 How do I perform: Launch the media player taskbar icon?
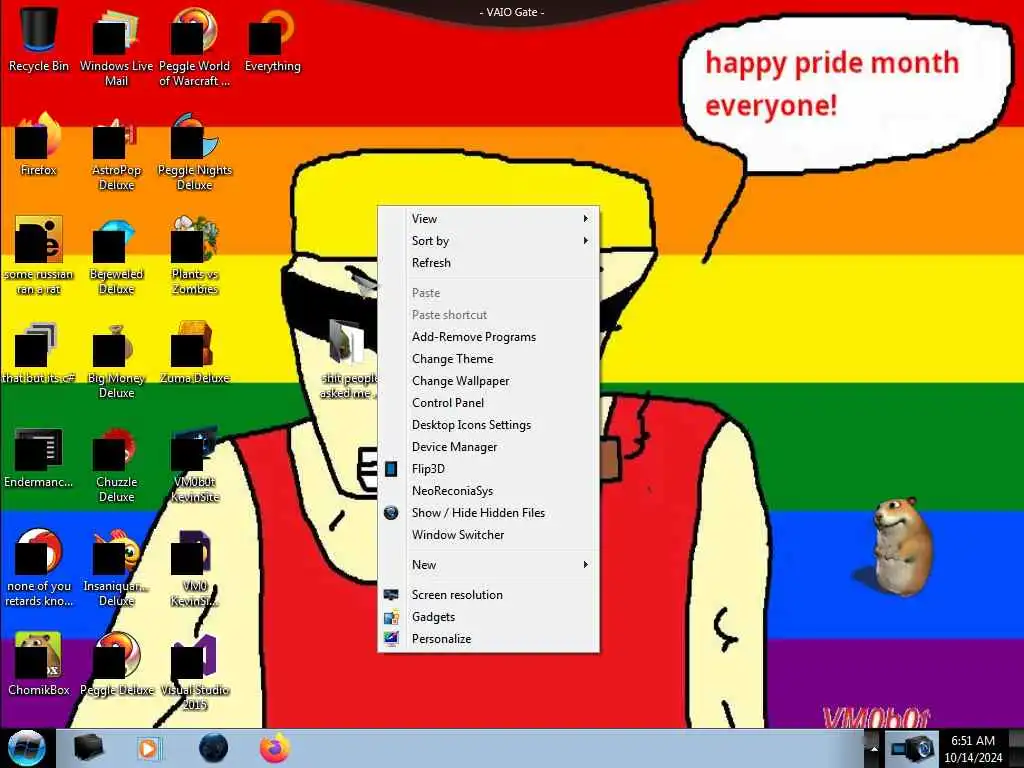[149, 748]
